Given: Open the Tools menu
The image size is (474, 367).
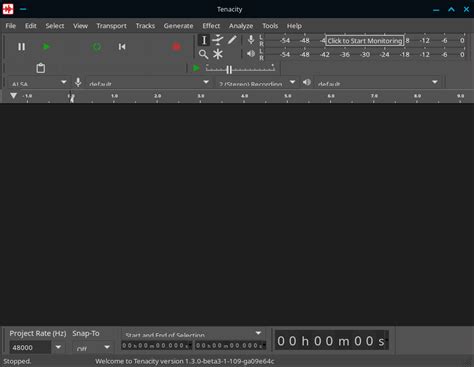Looking at the screenshot, I should click(270, 26).
